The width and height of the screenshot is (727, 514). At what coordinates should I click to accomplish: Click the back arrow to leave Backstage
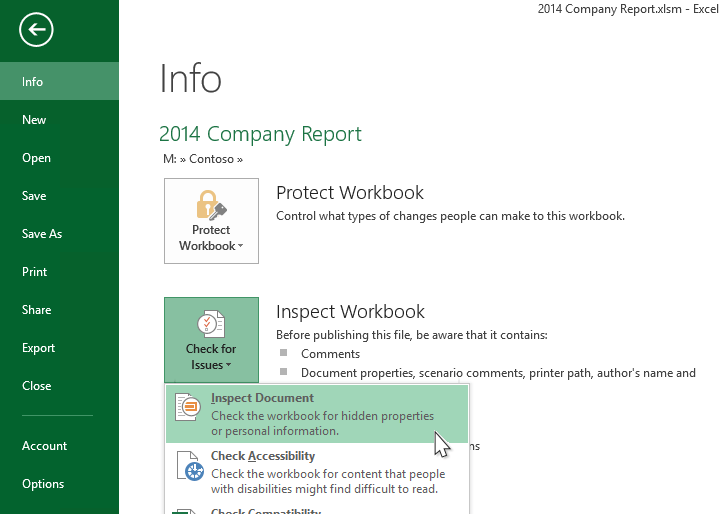point(36,30)
